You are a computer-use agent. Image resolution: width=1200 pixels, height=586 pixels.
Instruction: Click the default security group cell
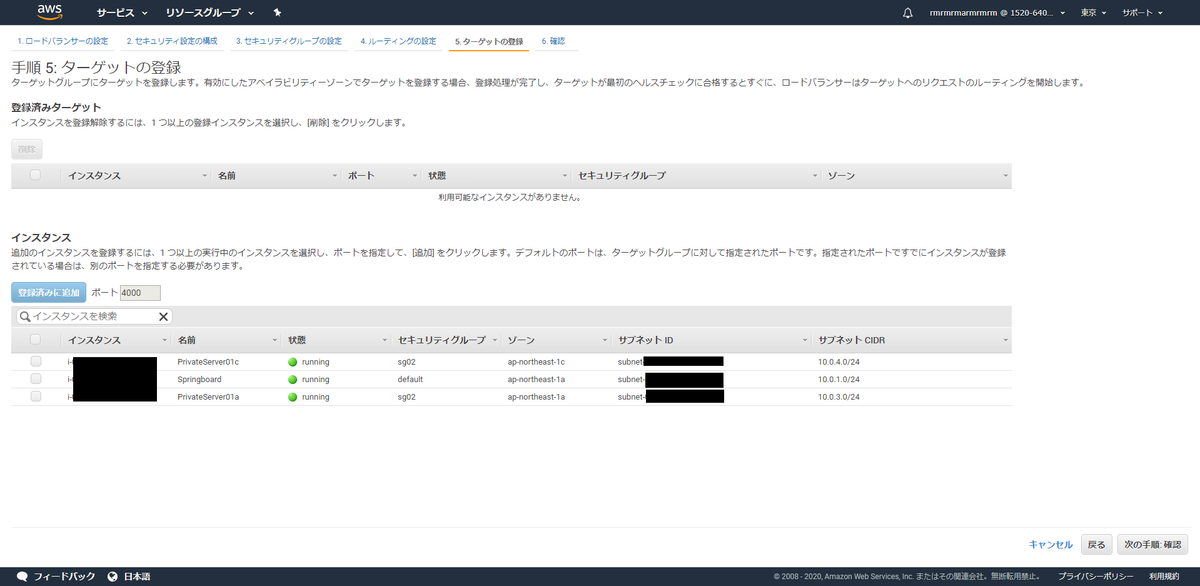pos(411,380)
